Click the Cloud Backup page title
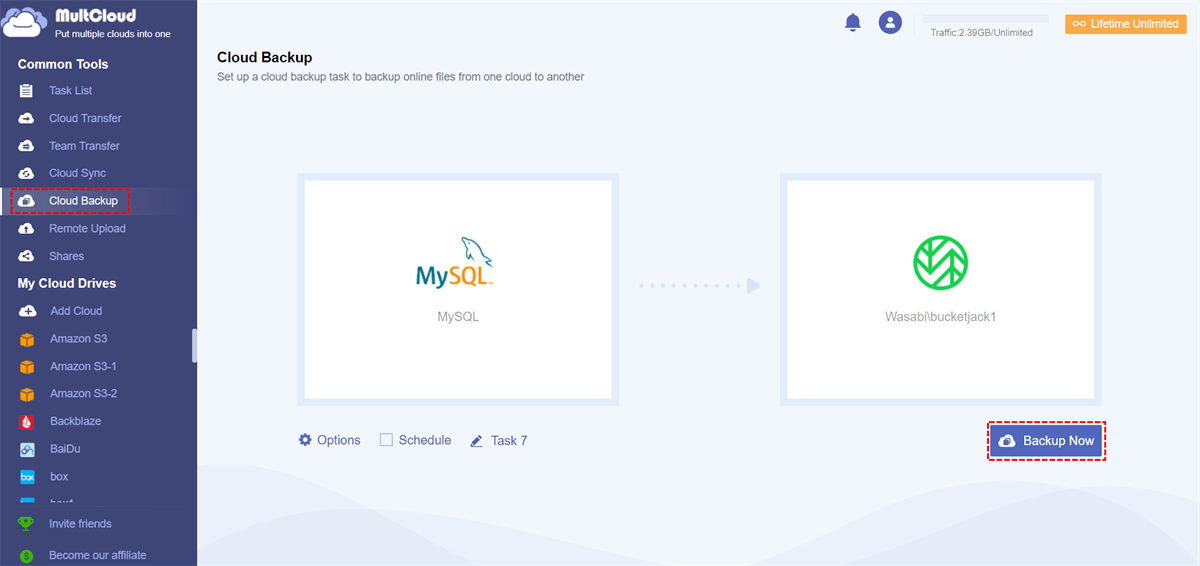Image resolution: width=1200 pixels, height=566 pixels. point(264,58)
